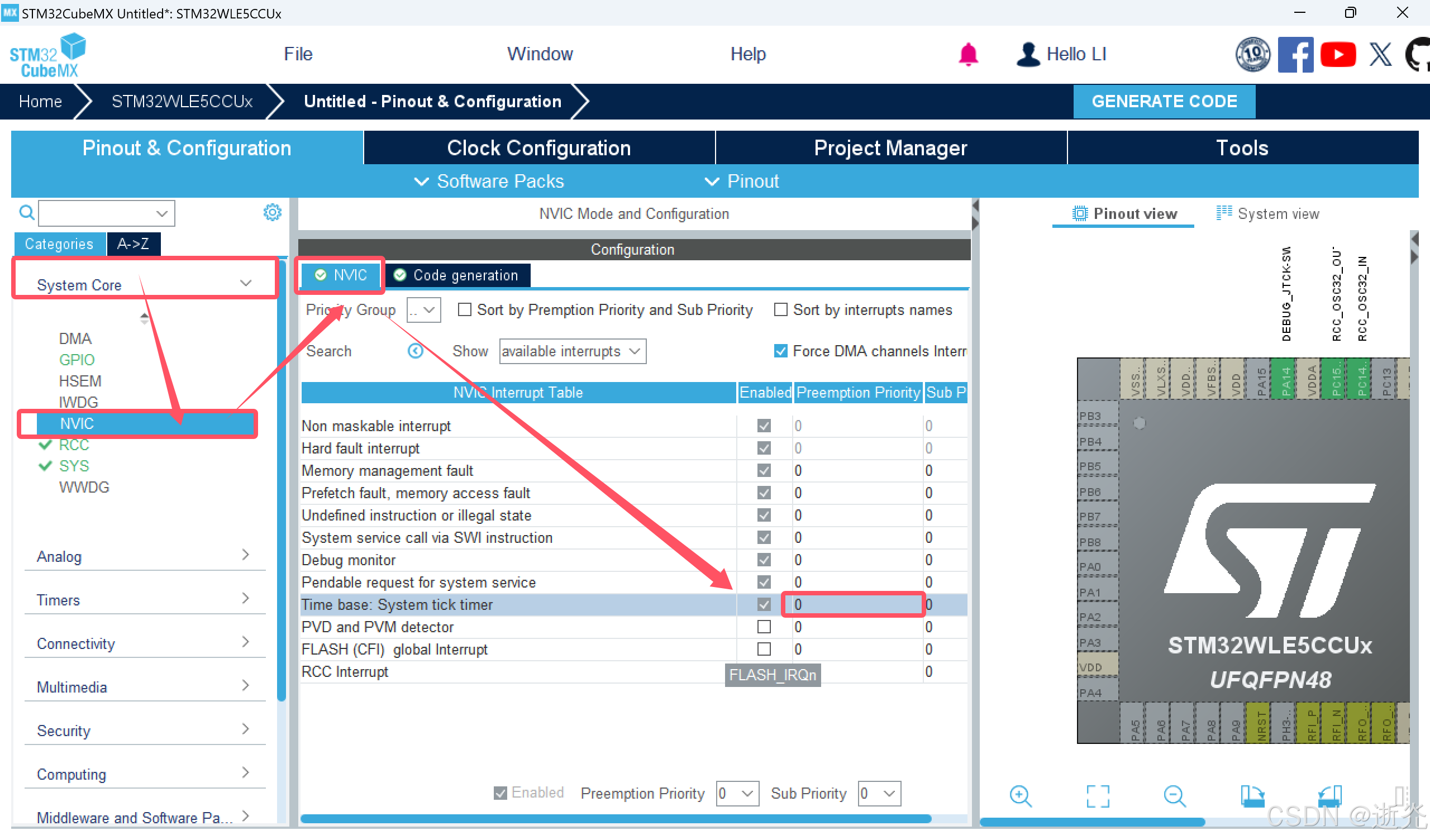
Task: Open the YouTube icon link
Action: (x=1338, y=55)
